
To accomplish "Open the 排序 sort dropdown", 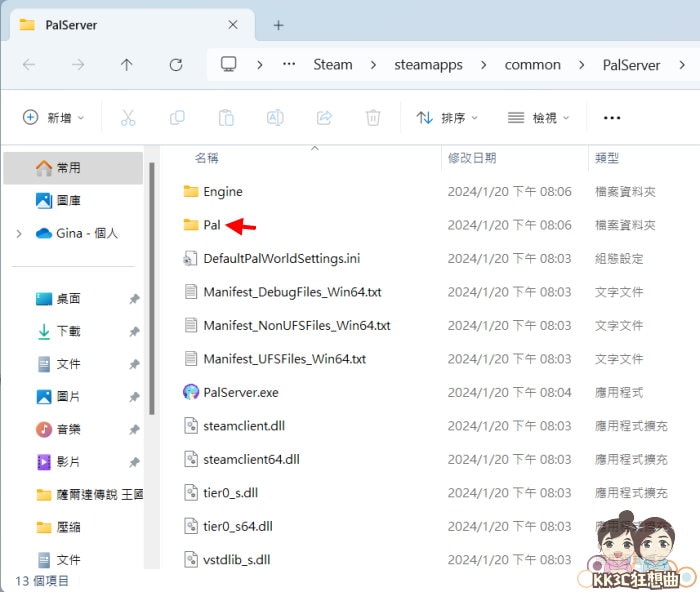I will point(447,118).
